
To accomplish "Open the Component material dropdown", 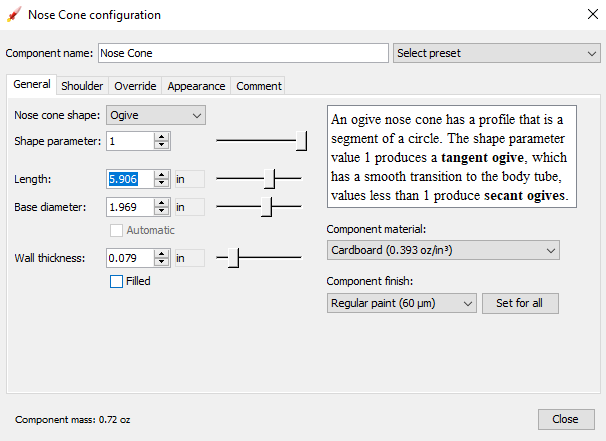I will coord(442,251).
